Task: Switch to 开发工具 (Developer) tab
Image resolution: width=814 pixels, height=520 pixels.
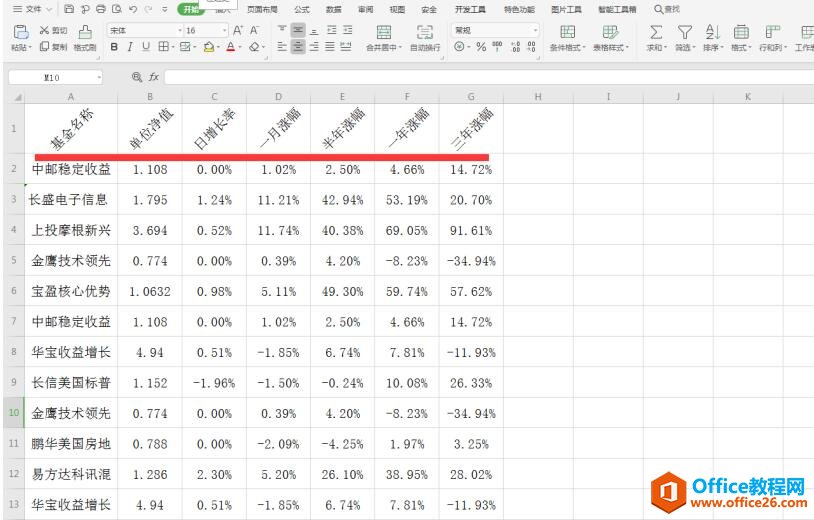Action: coord(470,9)
